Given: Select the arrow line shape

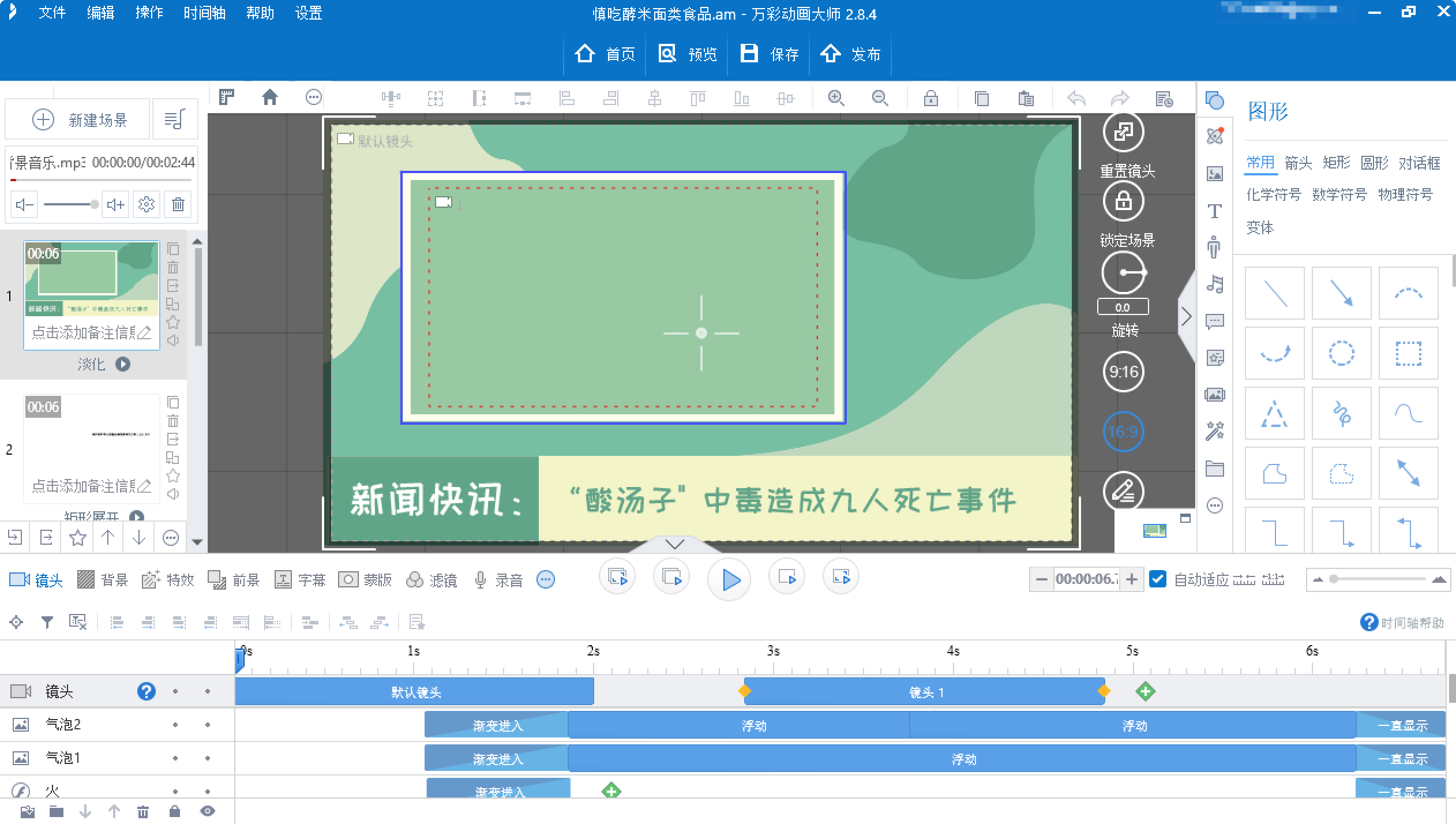Looking at the screenshot, I should pos(1342,293).
